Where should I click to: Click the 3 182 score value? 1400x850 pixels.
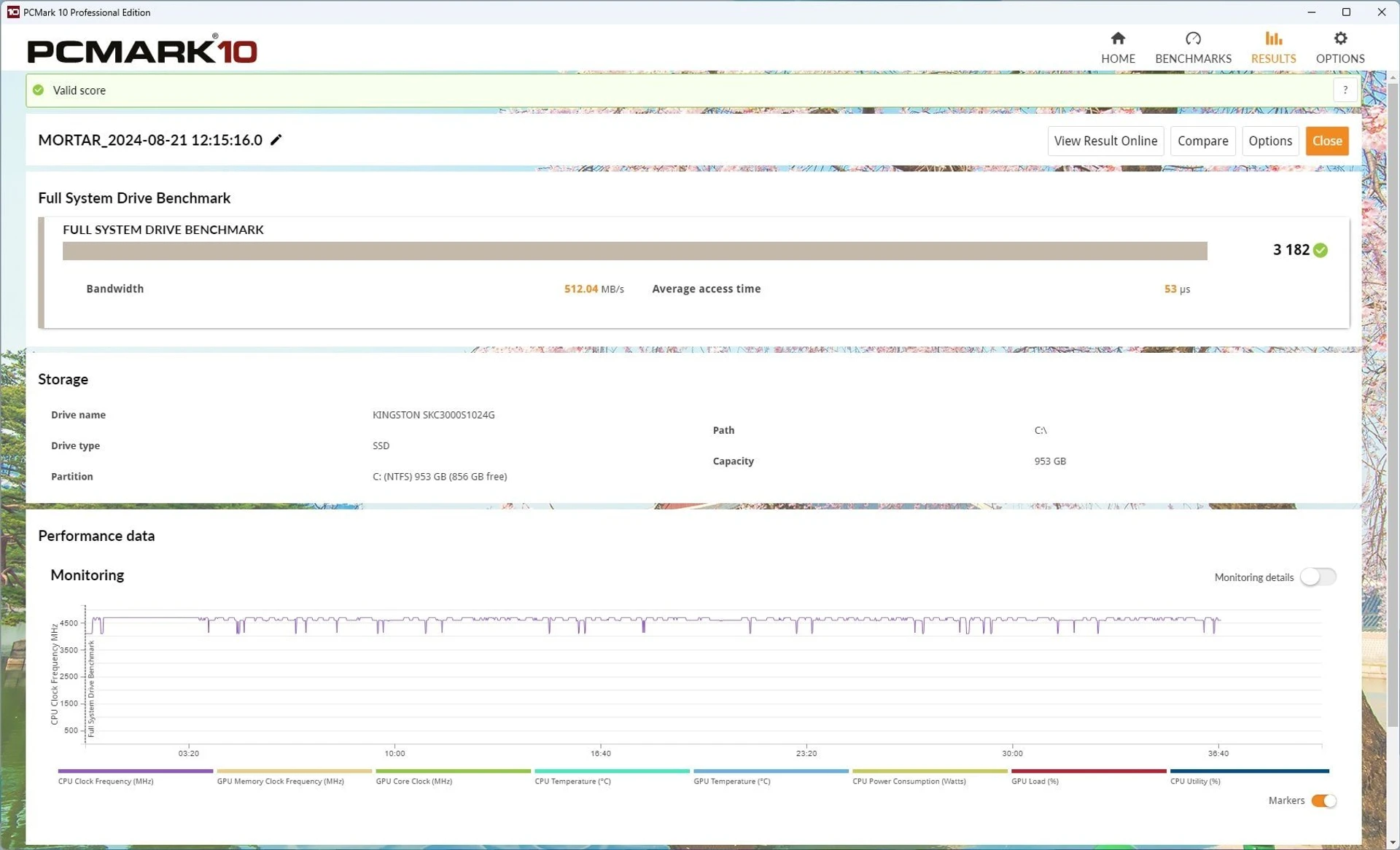1291,250
